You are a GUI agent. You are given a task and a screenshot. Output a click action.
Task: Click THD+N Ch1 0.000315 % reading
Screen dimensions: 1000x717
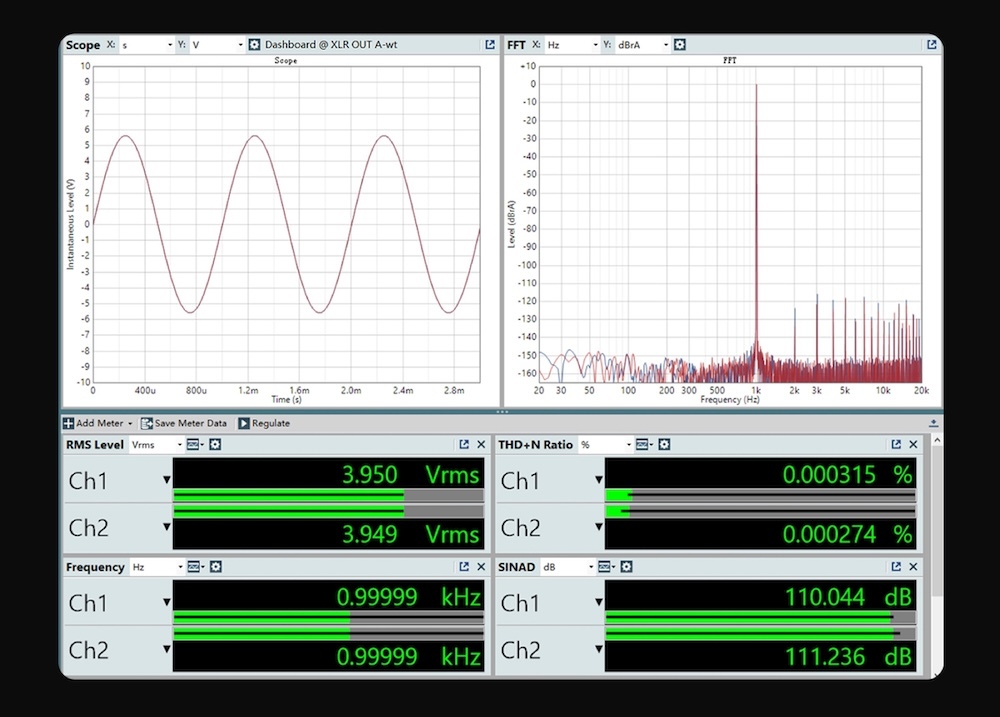(x=848, y=475)
